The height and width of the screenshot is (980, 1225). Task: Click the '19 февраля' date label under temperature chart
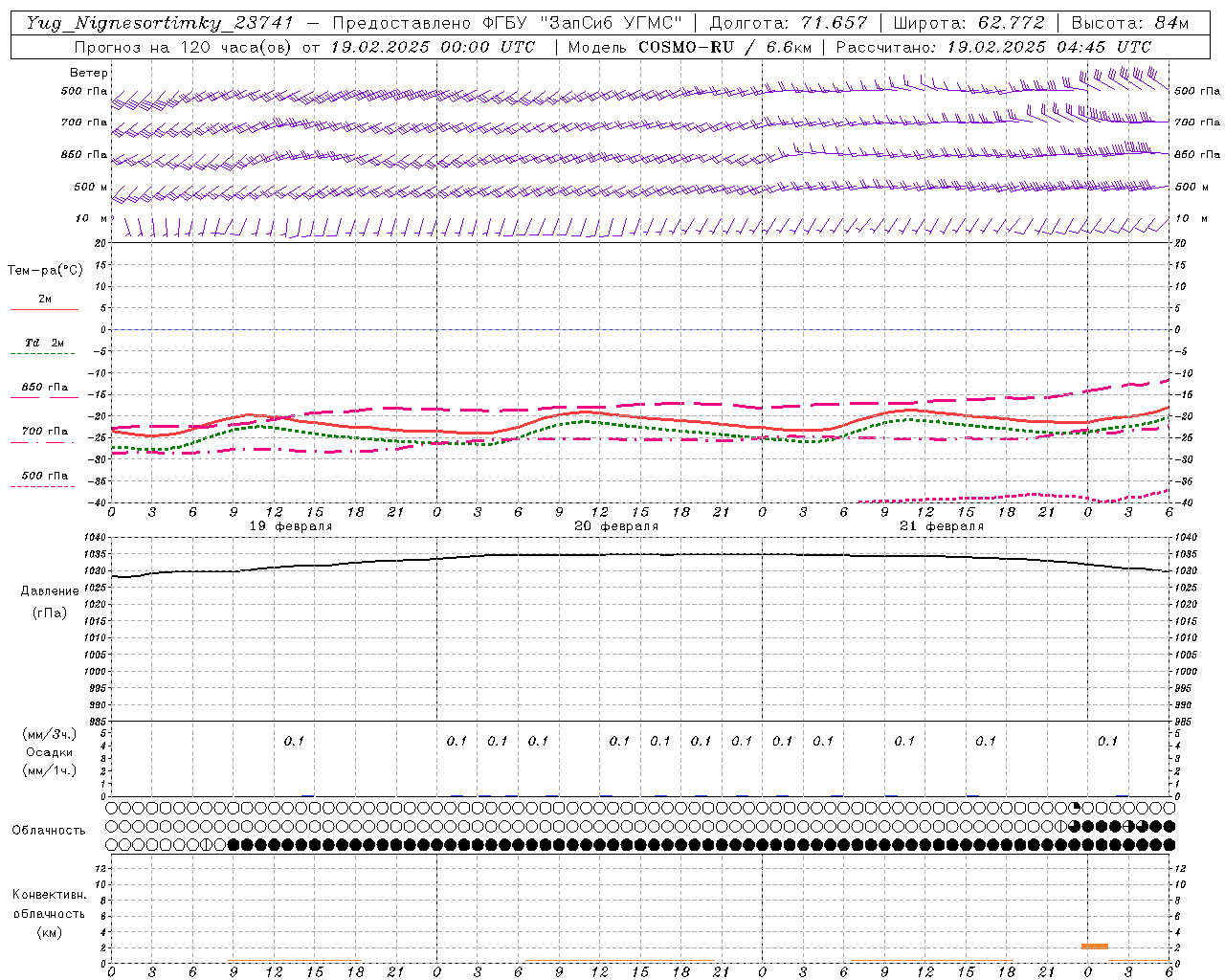[x=291, y=526]
